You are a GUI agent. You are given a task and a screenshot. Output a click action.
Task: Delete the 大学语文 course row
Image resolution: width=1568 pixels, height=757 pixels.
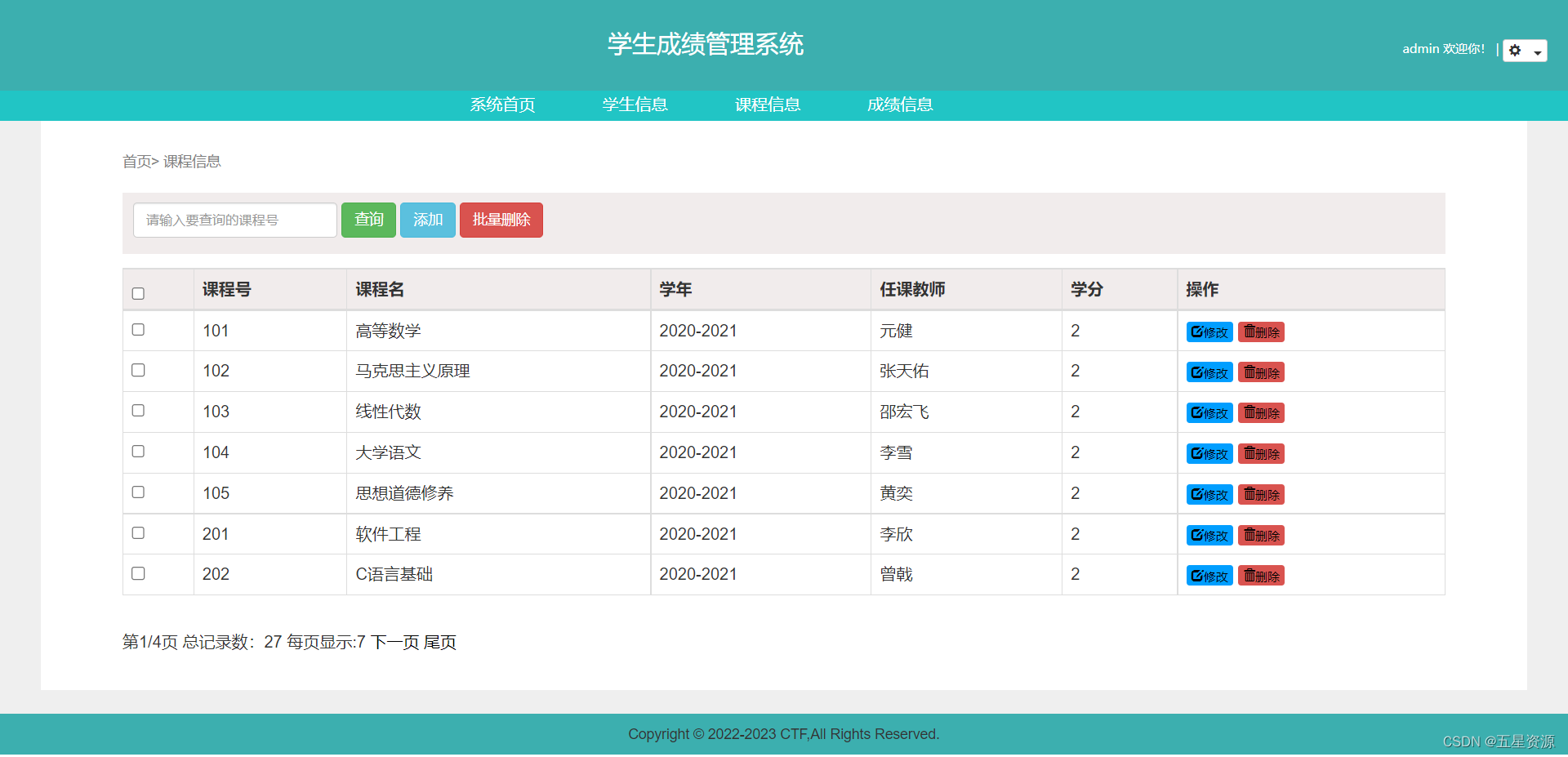coord(1261,454)
